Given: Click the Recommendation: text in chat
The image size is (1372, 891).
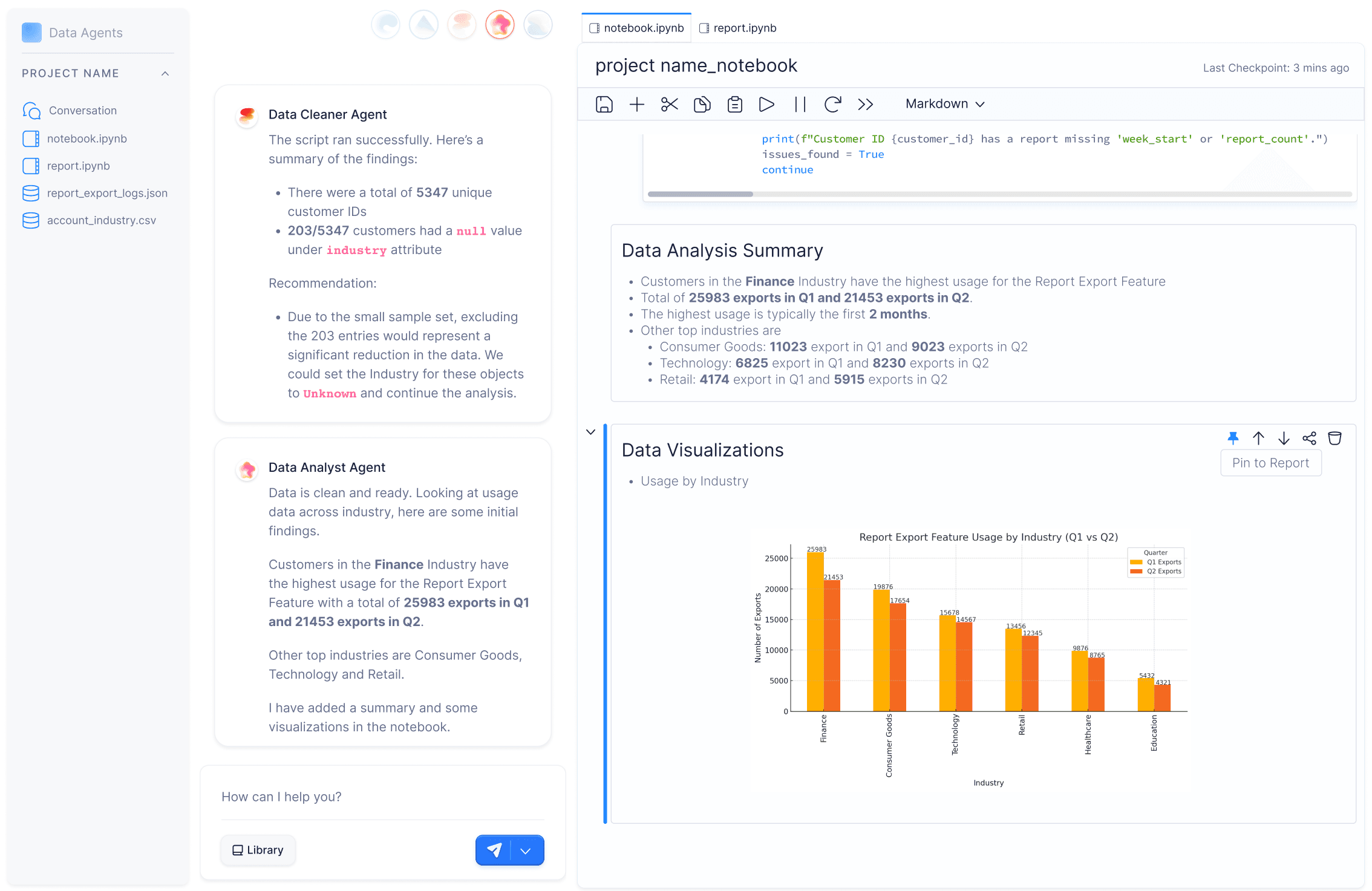Looking at the screenshot, I should pyautogui.click(x=322, y=283).
